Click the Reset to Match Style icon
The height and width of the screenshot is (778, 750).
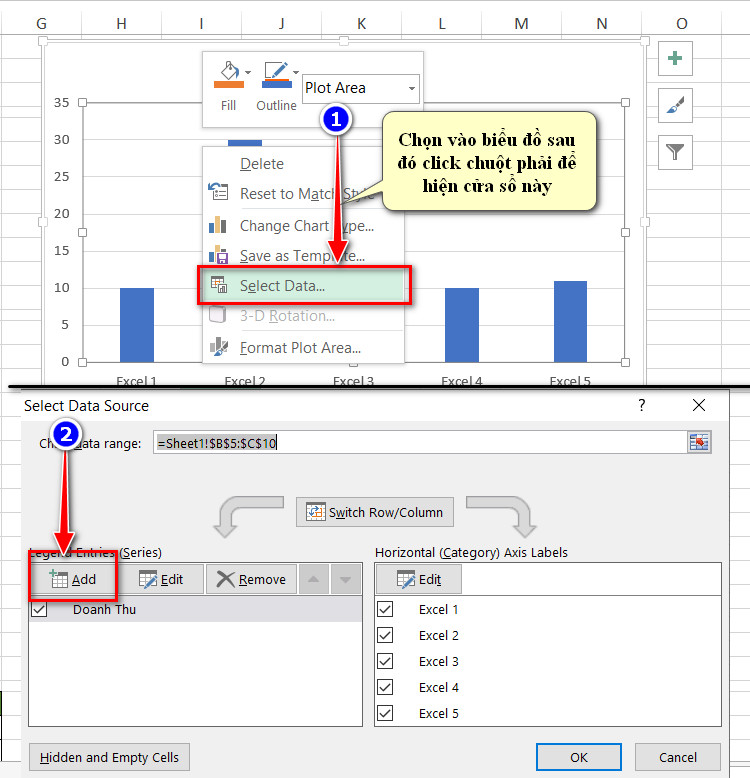218,191
